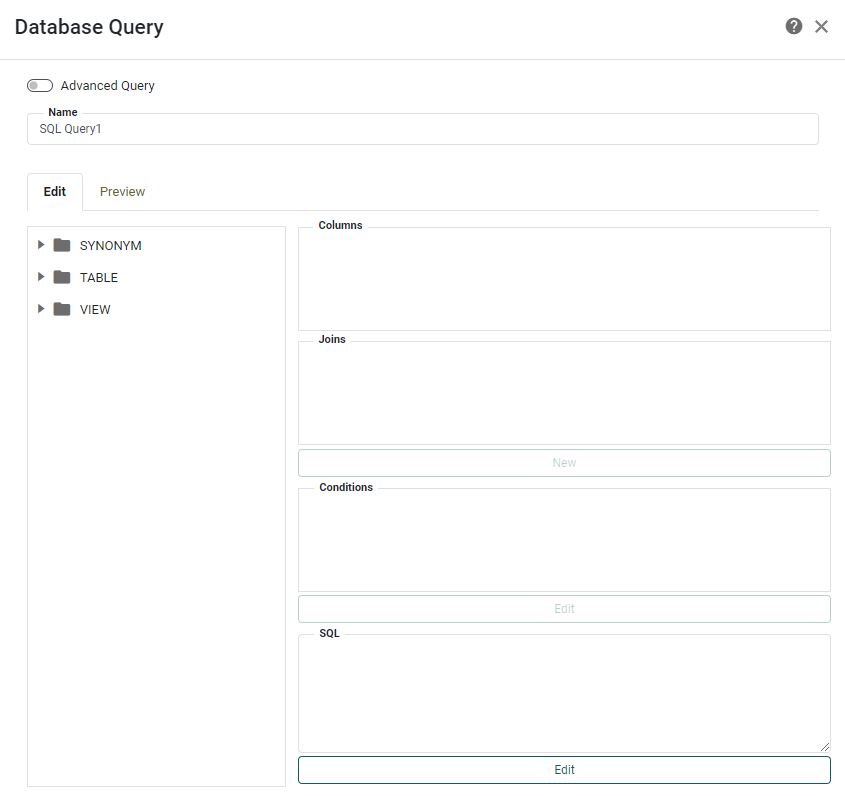Expand the SYNONYM tree node
The height and width of the screenshot is (796, 845).
[x=40, y=245]
